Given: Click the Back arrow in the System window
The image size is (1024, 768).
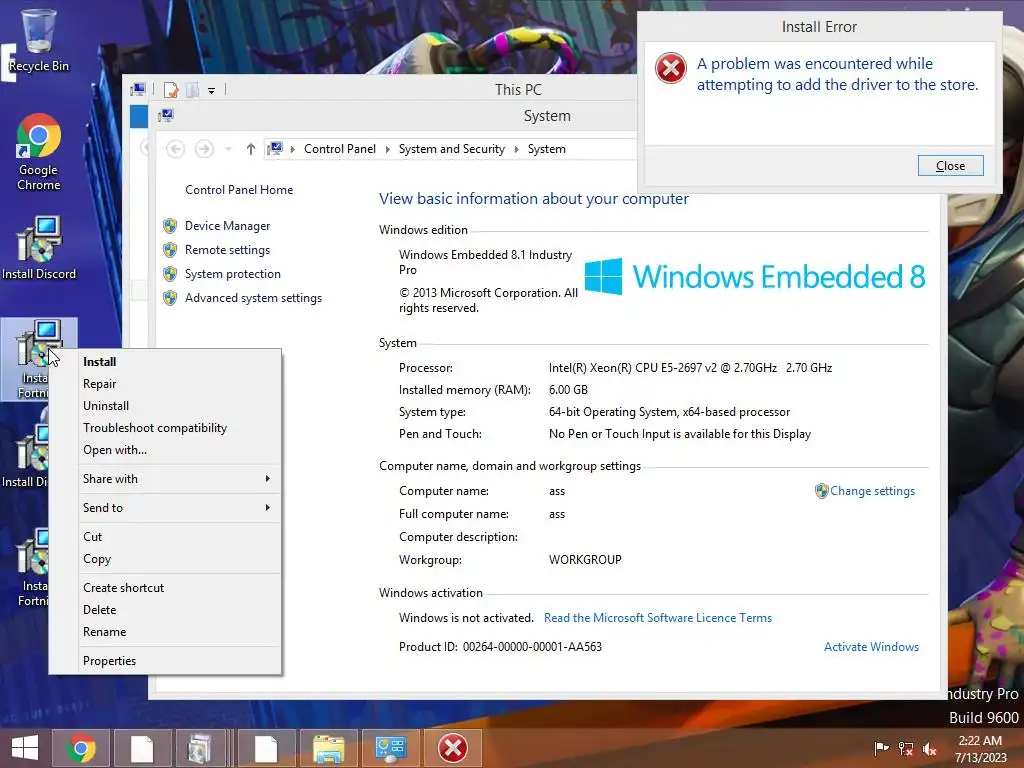Looking at the screenshot, I should click(x=175, y=149).
